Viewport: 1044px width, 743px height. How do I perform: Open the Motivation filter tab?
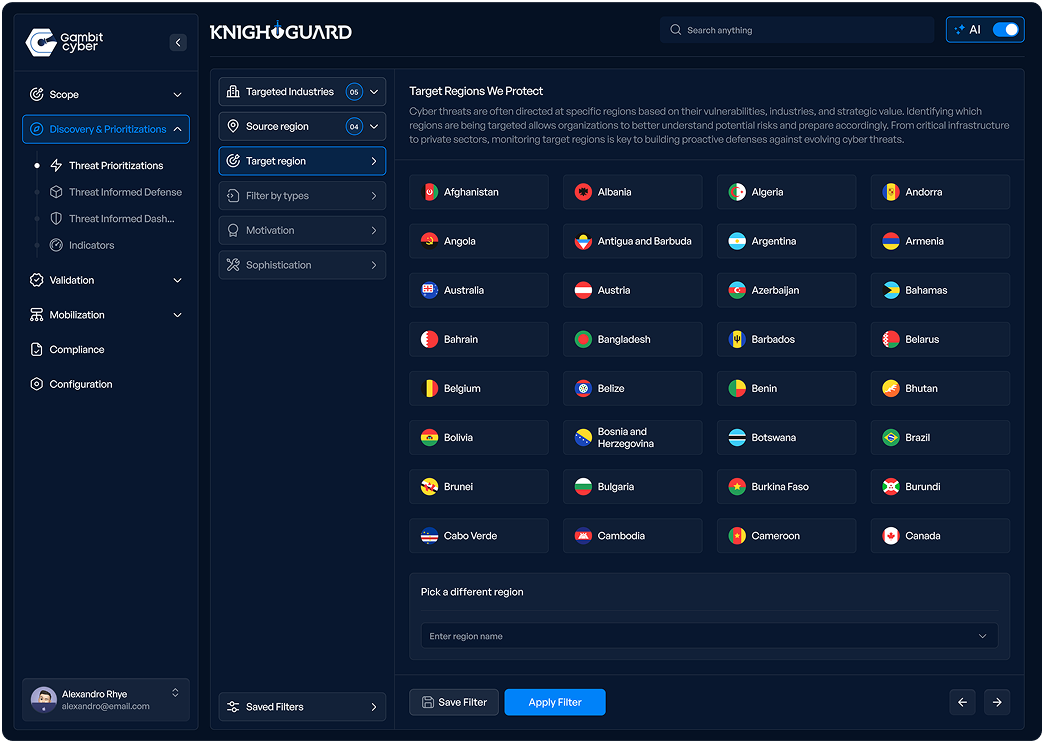pos(302,230)
